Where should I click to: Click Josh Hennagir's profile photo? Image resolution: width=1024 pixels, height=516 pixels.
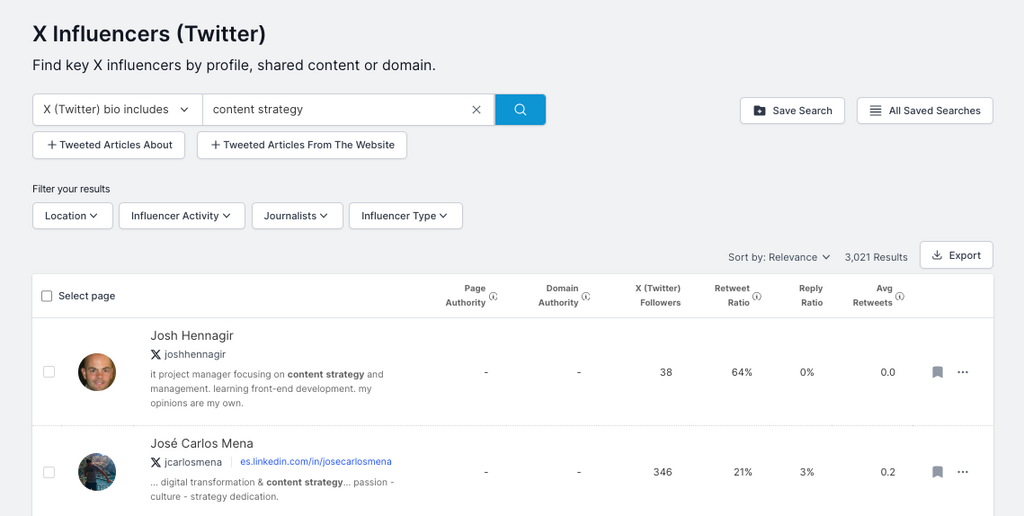97,372
